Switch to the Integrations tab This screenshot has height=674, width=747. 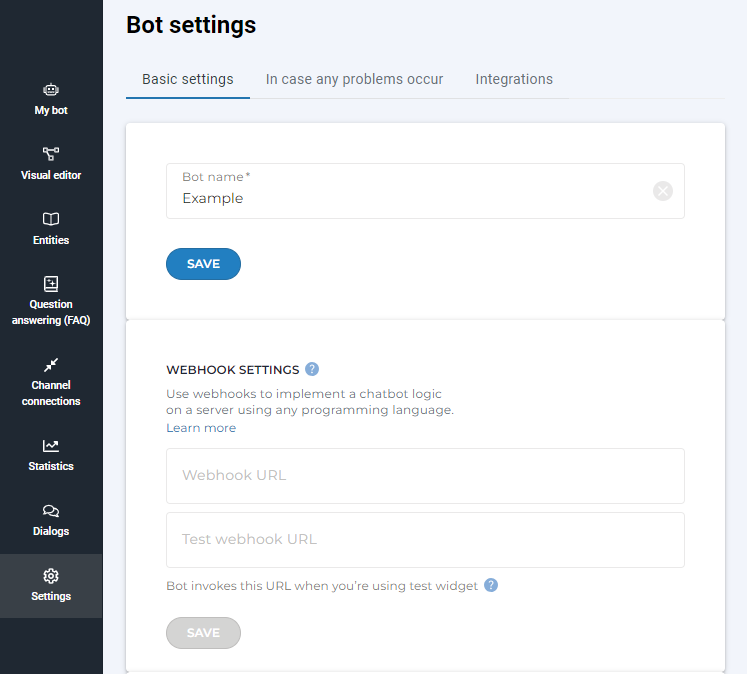[x=514, y=79]
